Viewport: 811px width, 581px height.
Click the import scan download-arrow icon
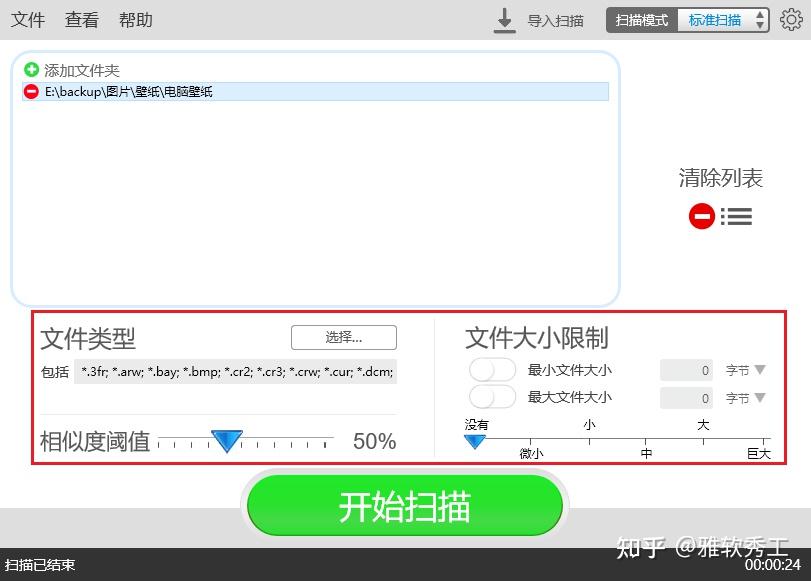tap(504, 21)
